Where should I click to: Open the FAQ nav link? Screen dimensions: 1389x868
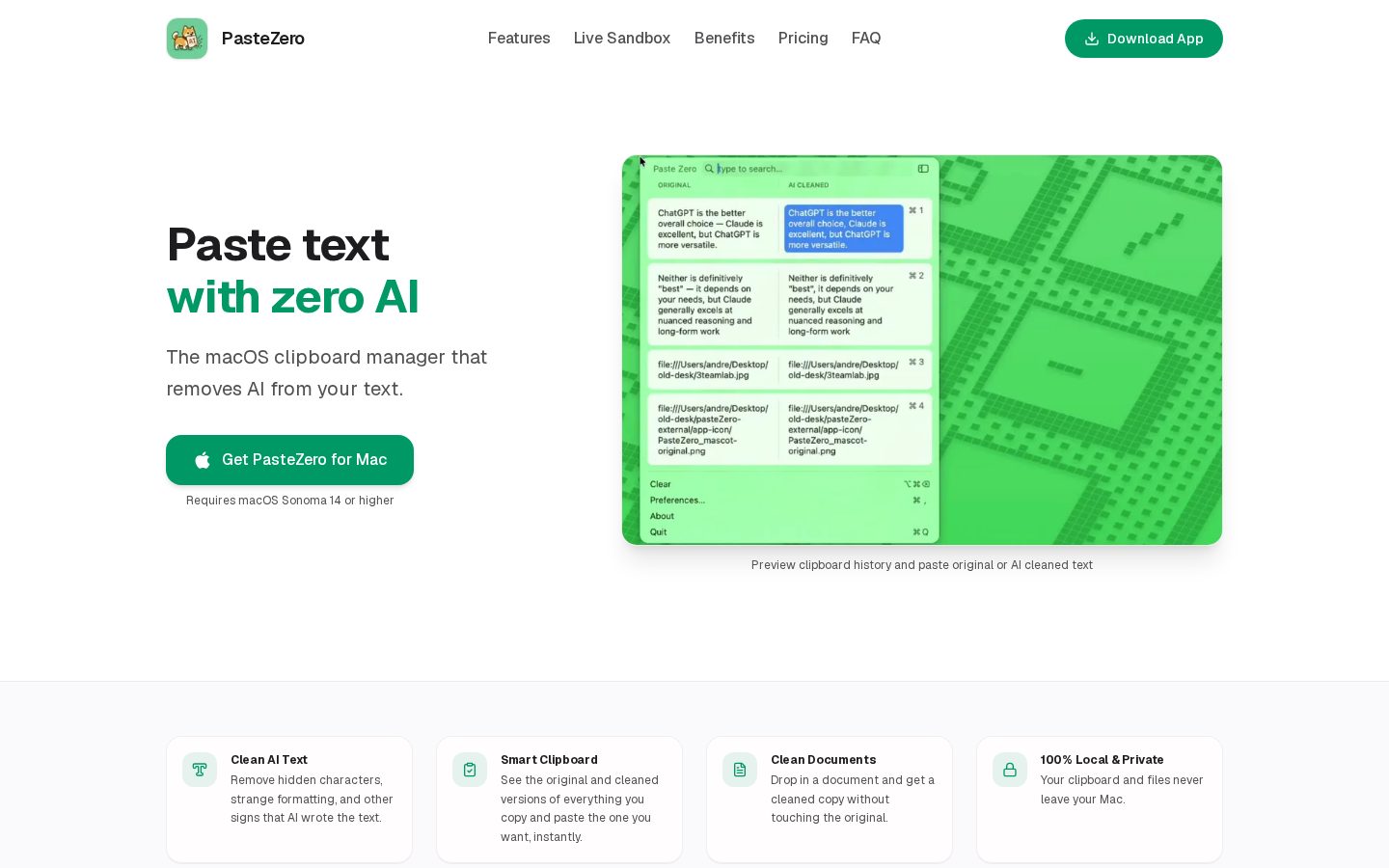pos(866,39)
